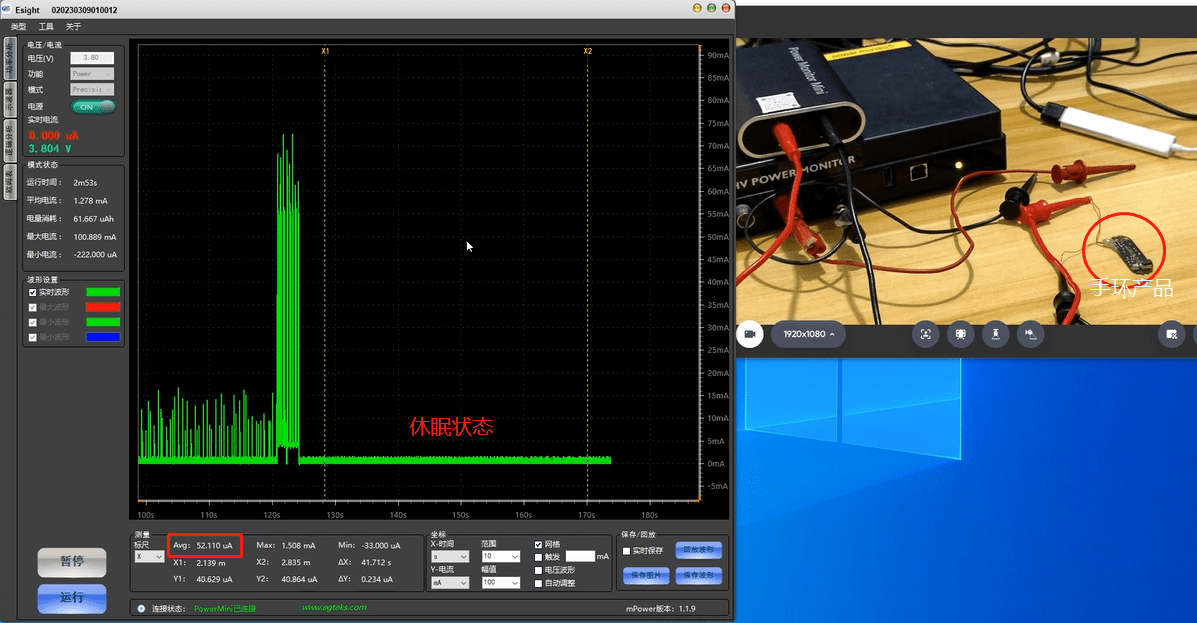Select the exposure timer icon in camera toolbar
Viewport: 1197px width, 623px height.
[997, 335]
